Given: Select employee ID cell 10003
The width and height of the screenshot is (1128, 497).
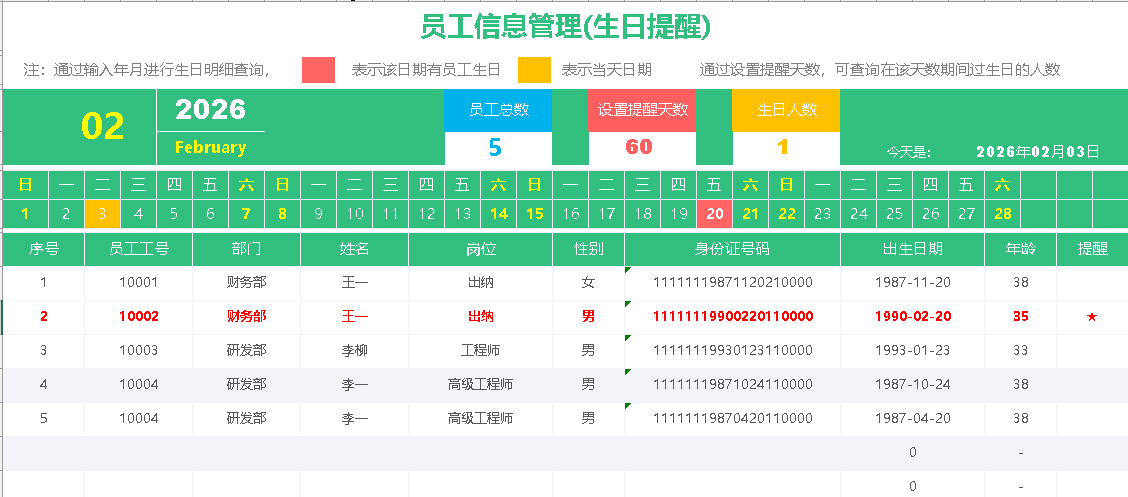Looking at the screenshot, I should click(x=138, y=351).
